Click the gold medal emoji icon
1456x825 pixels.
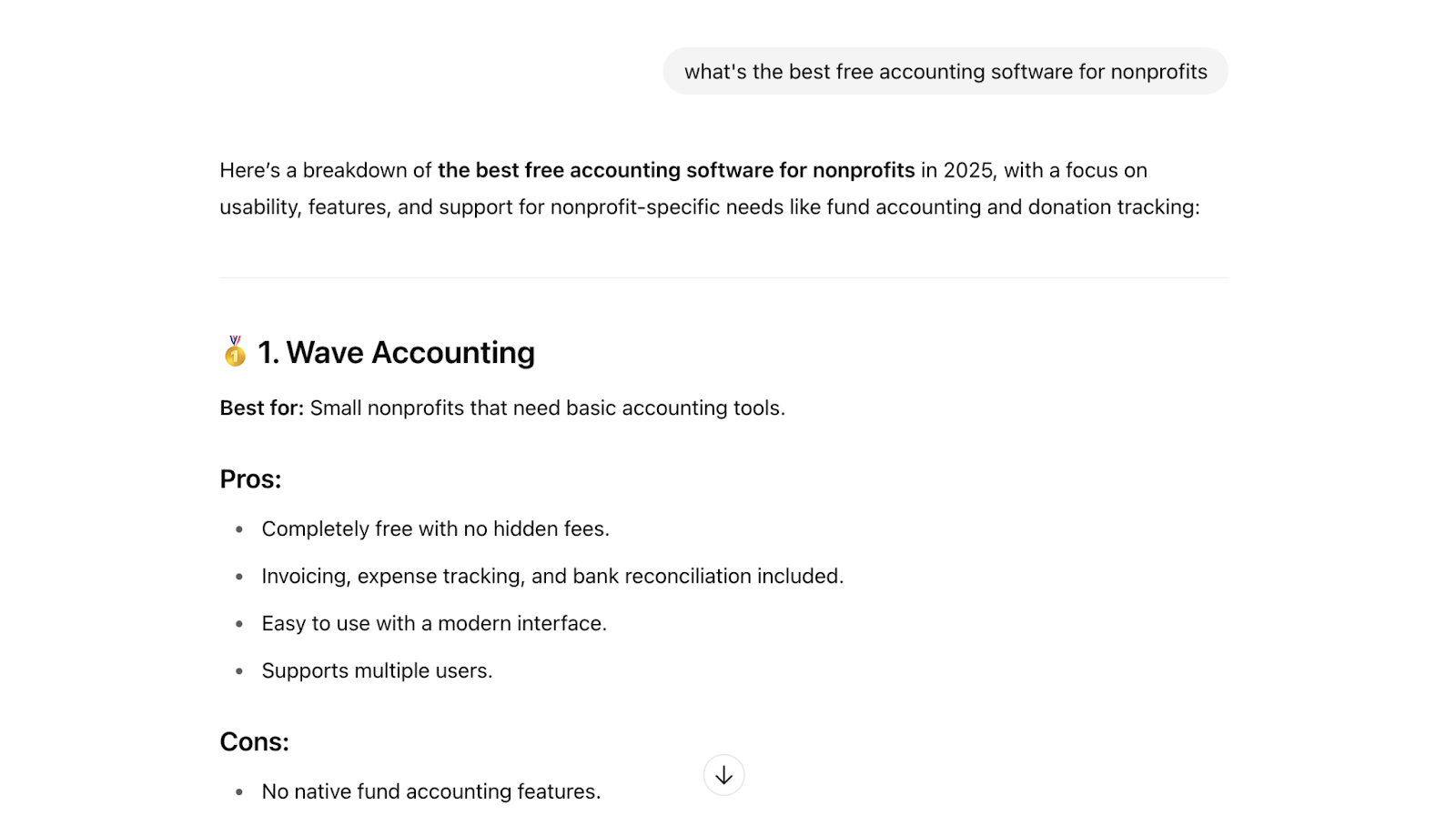[x=235, y=351]
